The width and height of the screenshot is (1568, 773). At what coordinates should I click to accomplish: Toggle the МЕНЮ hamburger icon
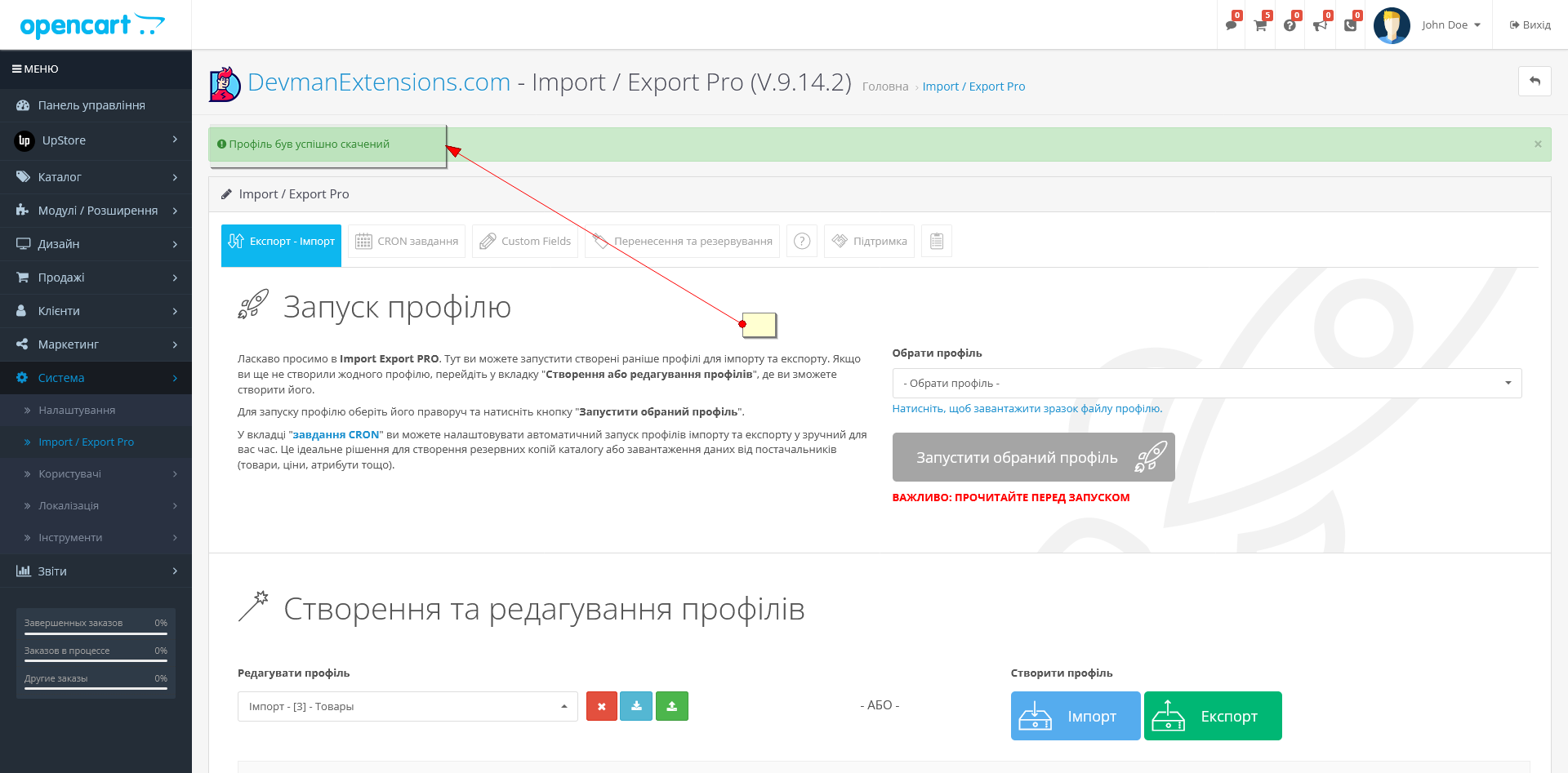click(x=16, y=69)
